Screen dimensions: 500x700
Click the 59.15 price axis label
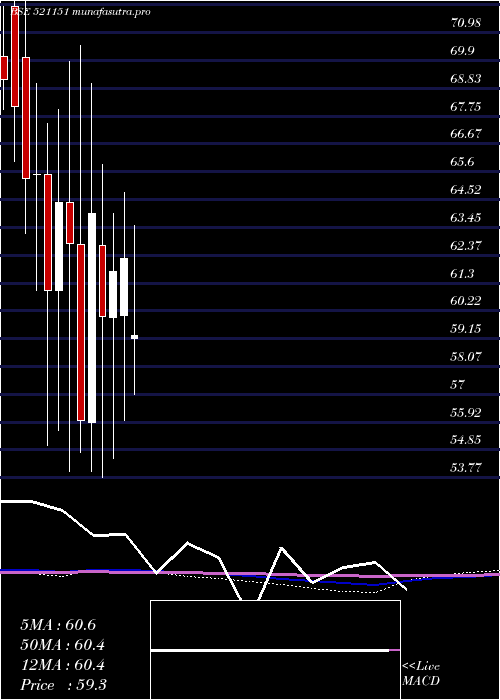pyautogui.click(x=466, y=329)
